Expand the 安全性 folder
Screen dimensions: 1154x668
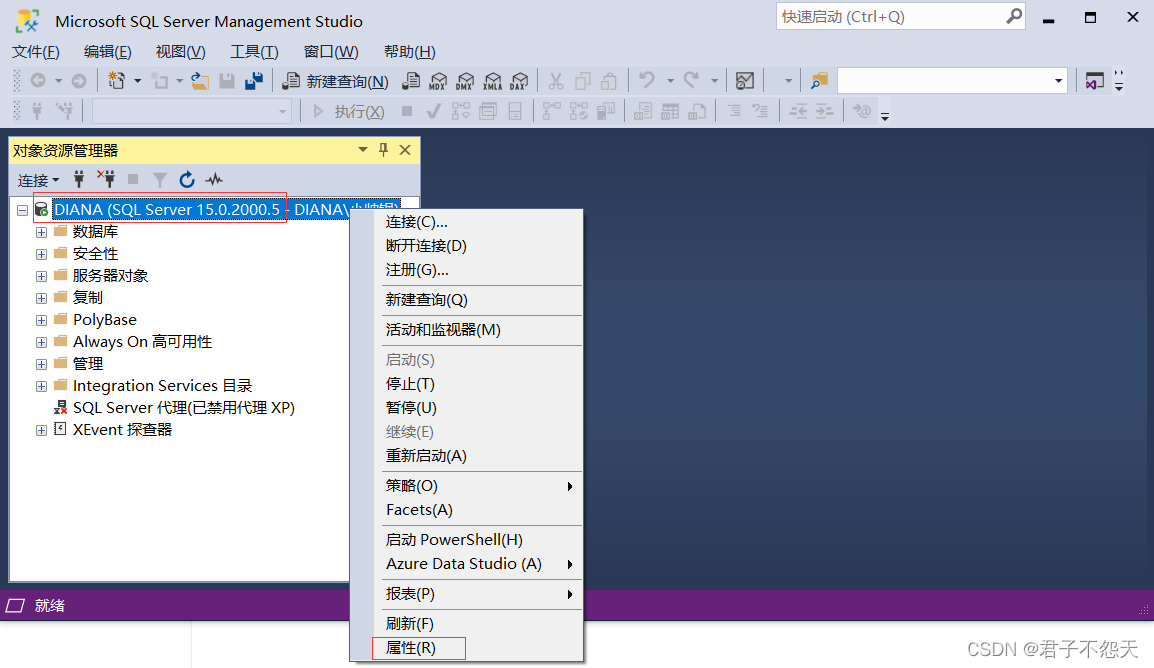coord(41,254)
